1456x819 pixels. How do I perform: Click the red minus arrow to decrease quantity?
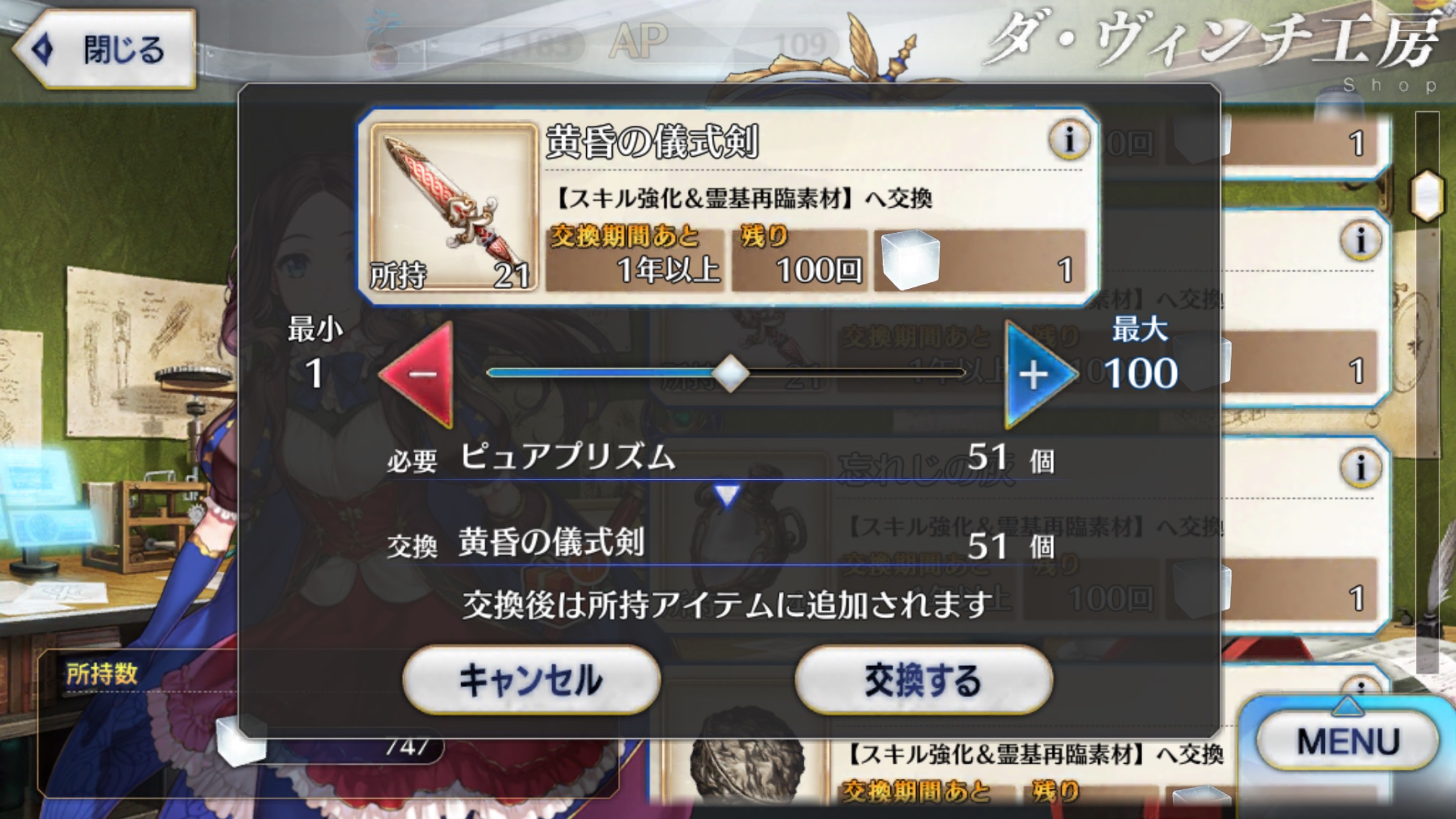(419, 374)
